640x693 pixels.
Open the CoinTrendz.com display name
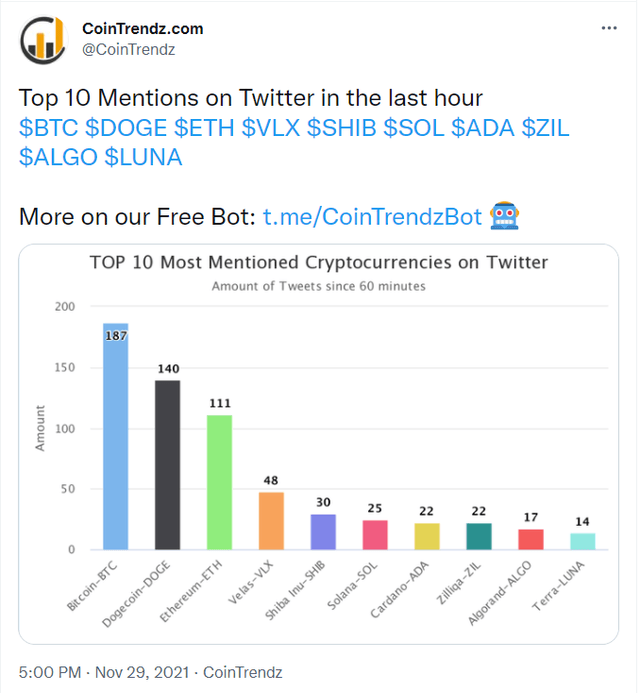point(142,28)
